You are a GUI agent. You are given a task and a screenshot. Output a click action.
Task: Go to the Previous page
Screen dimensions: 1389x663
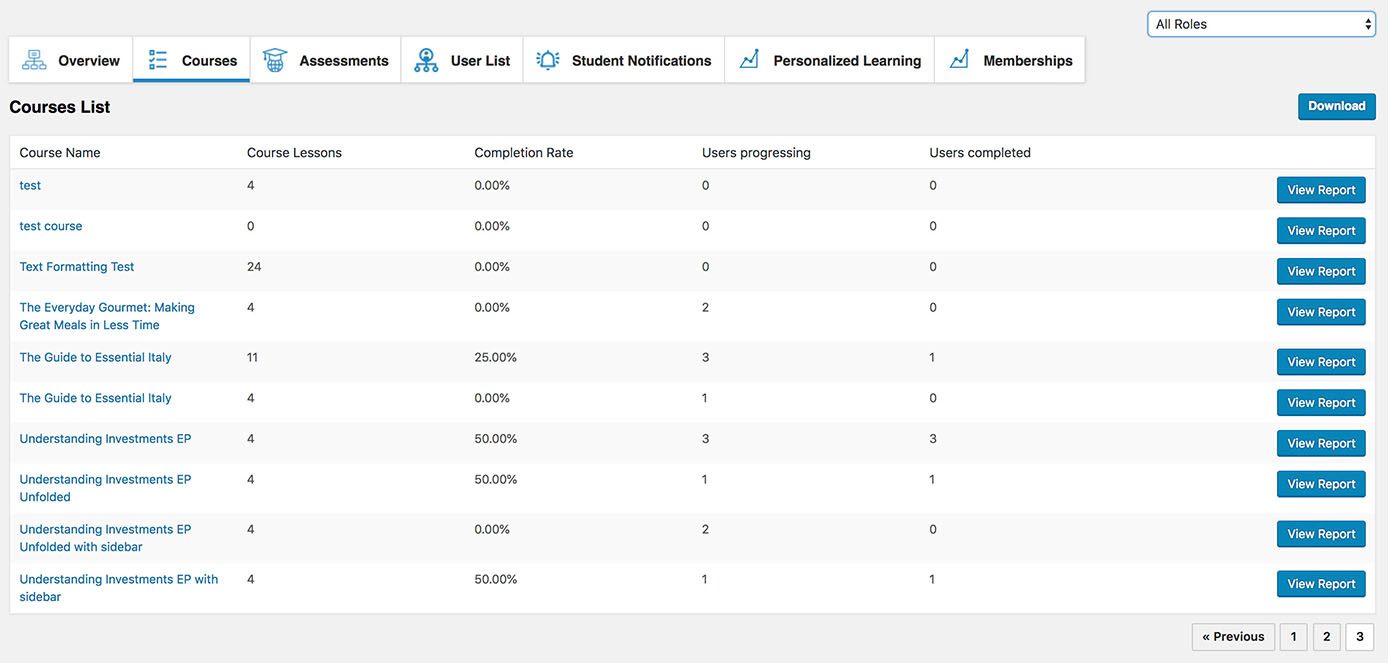1233,637
